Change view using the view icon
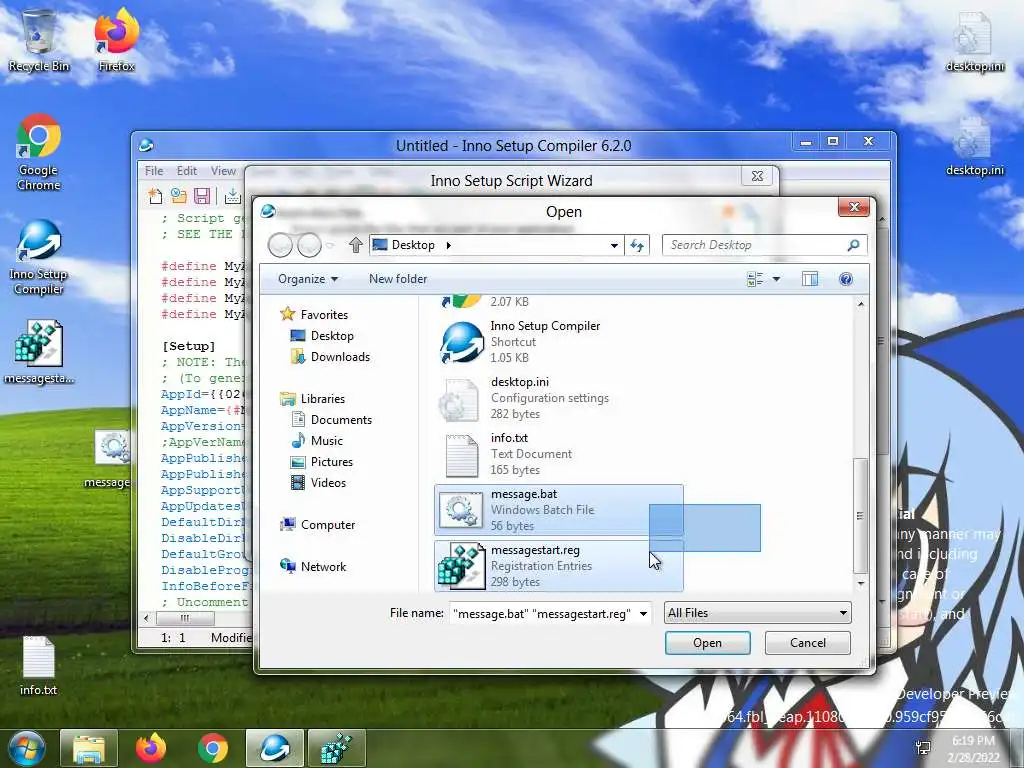The width and height of the screenshot is (1024, 768). pos(755,279)
